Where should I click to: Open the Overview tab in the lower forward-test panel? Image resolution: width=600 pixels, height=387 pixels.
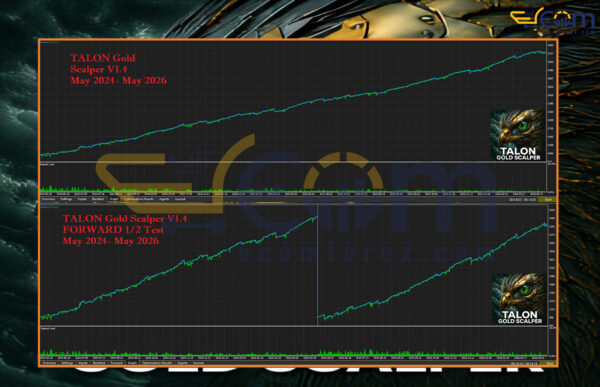coord(49,363)
